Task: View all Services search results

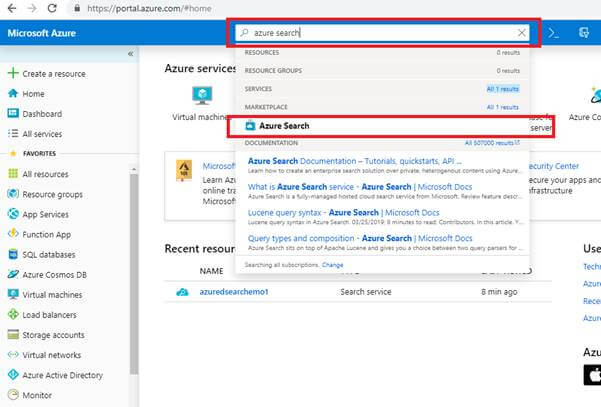Action: [x=502, y=89]
